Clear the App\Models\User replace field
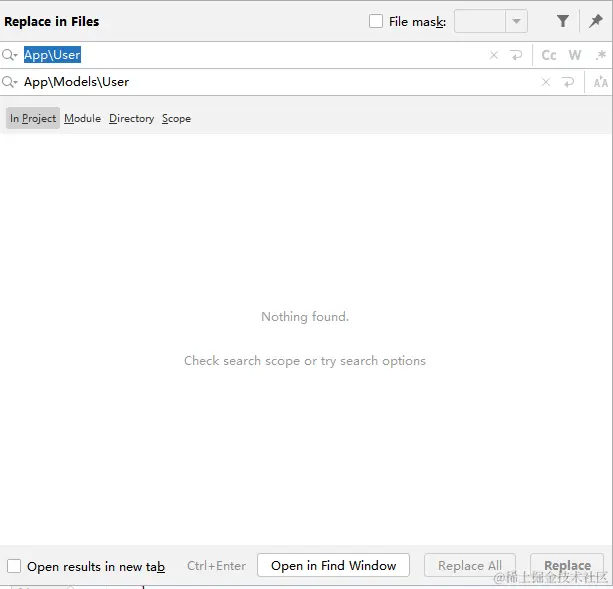This screenshot has height=589, width=613. [546, 82]
